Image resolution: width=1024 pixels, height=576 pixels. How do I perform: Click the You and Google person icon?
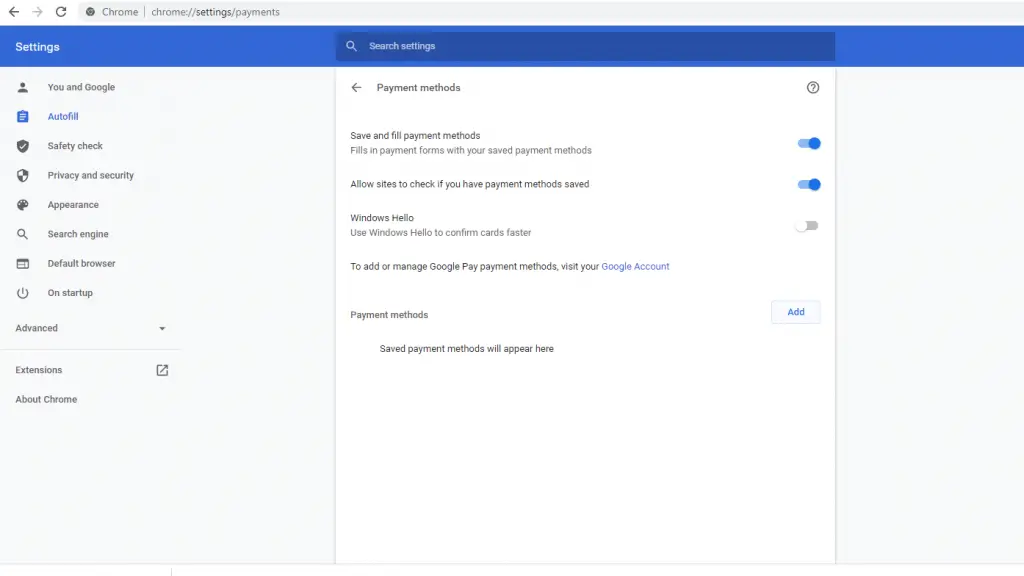pyautogui.click(x=23, y=87)
